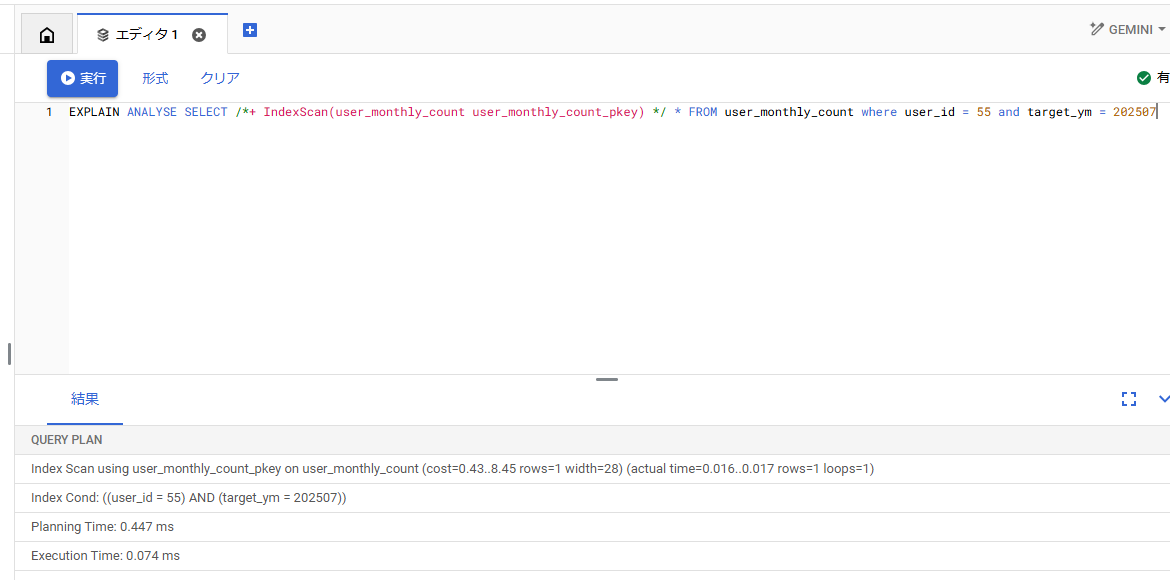Select the Index Scan result row
1170x580 pixels.
pos(592,469)
